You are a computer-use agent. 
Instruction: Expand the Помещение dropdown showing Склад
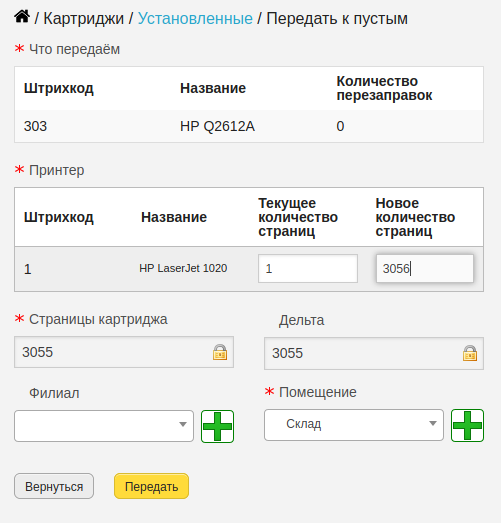coord(354,425)
